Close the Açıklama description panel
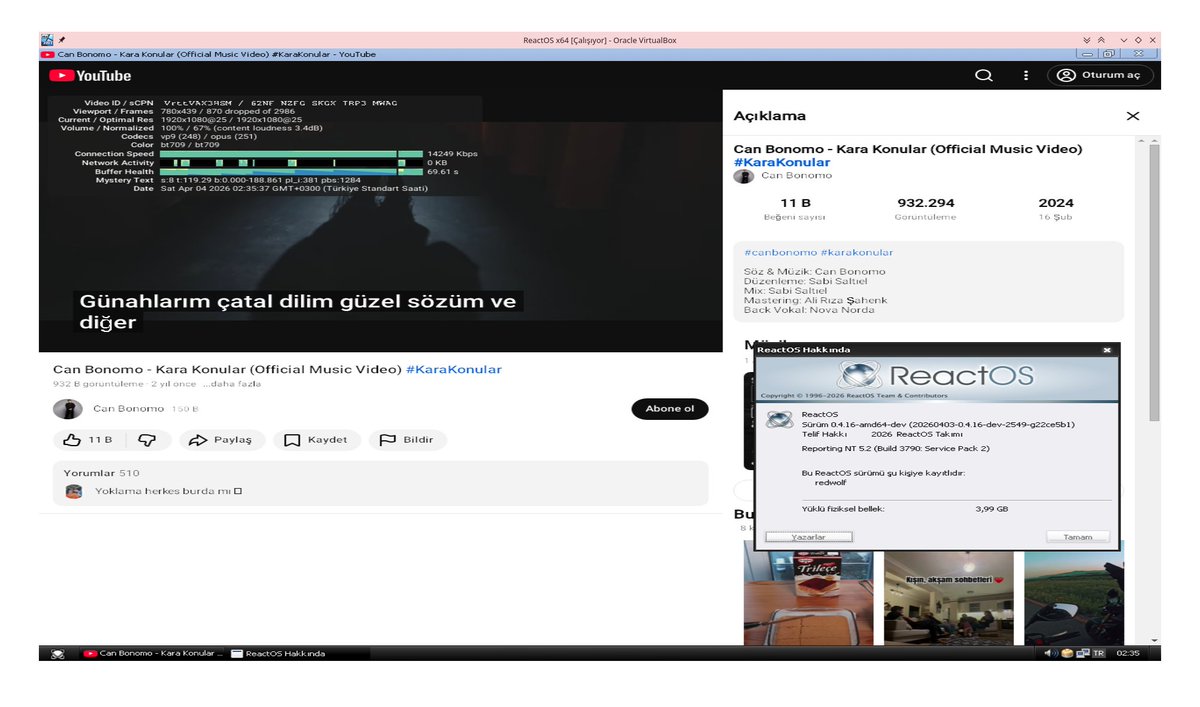The image size is (1200, 707). coord(1133,116)
